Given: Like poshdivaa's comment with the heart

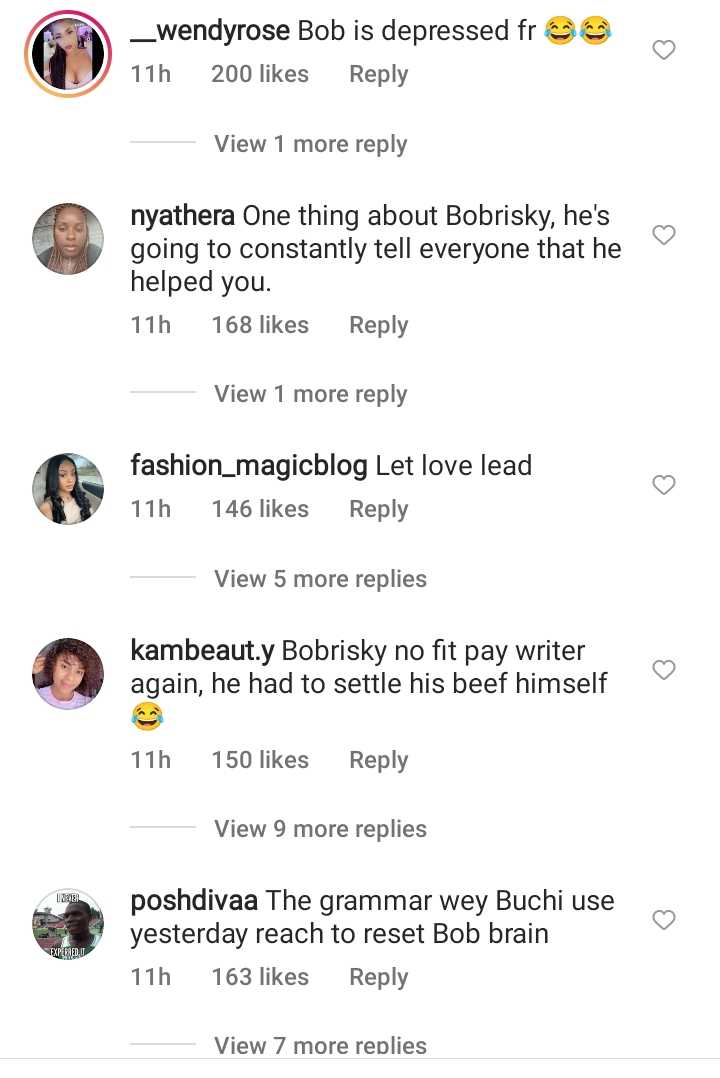Looking at the screenshot, I should pyautogui.click(x=664, y=919).
